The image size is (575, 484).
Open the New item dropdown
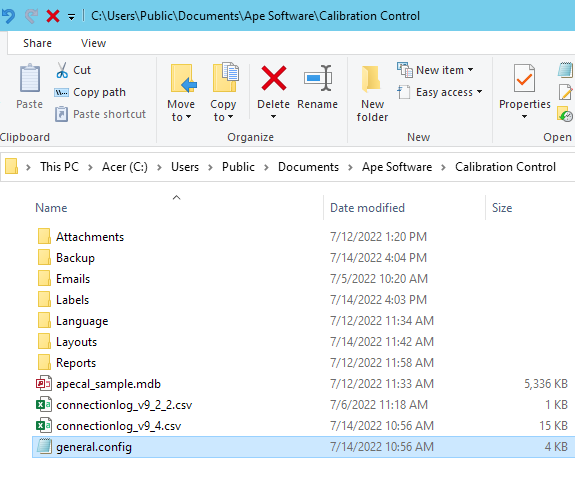tap(435, 70)
